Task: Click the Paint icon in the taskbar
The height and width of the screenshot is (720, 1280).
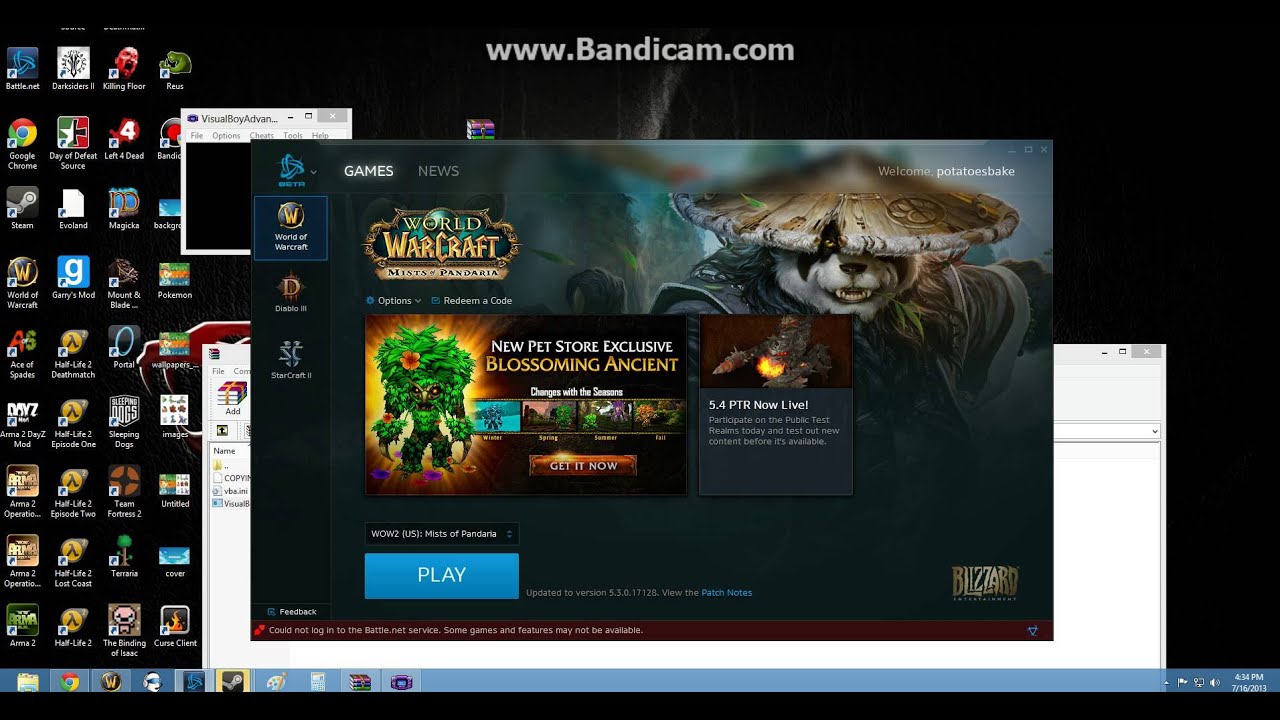Action: pos(276,682)
